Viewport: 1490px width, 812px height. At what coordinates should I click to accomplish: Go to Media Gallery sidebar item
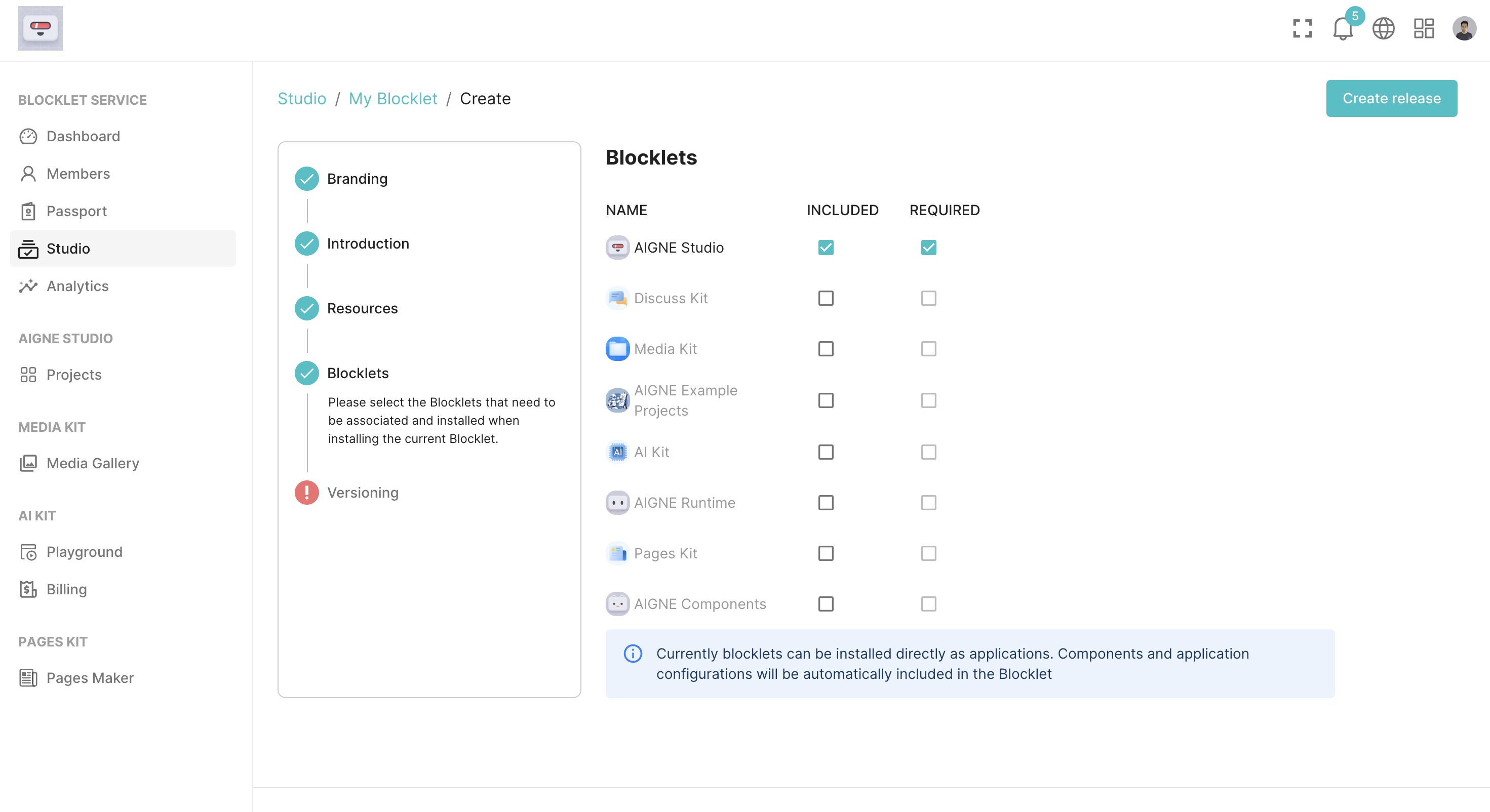[93, 463]
